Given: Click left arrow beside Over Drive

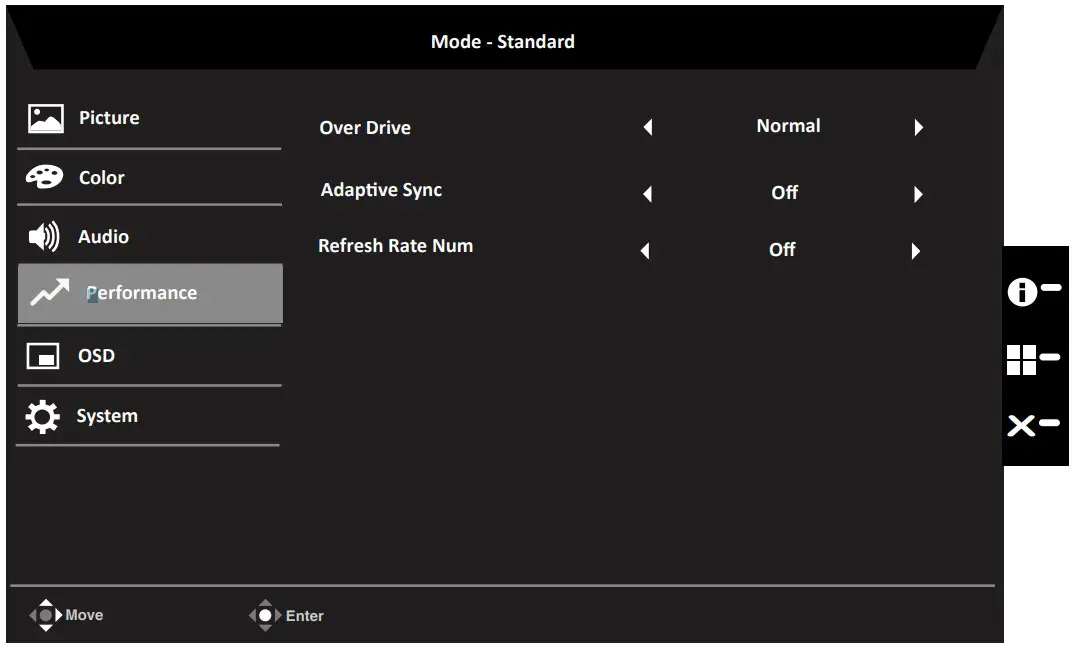Looking at the screenshot, I should [x=648, y=127].
